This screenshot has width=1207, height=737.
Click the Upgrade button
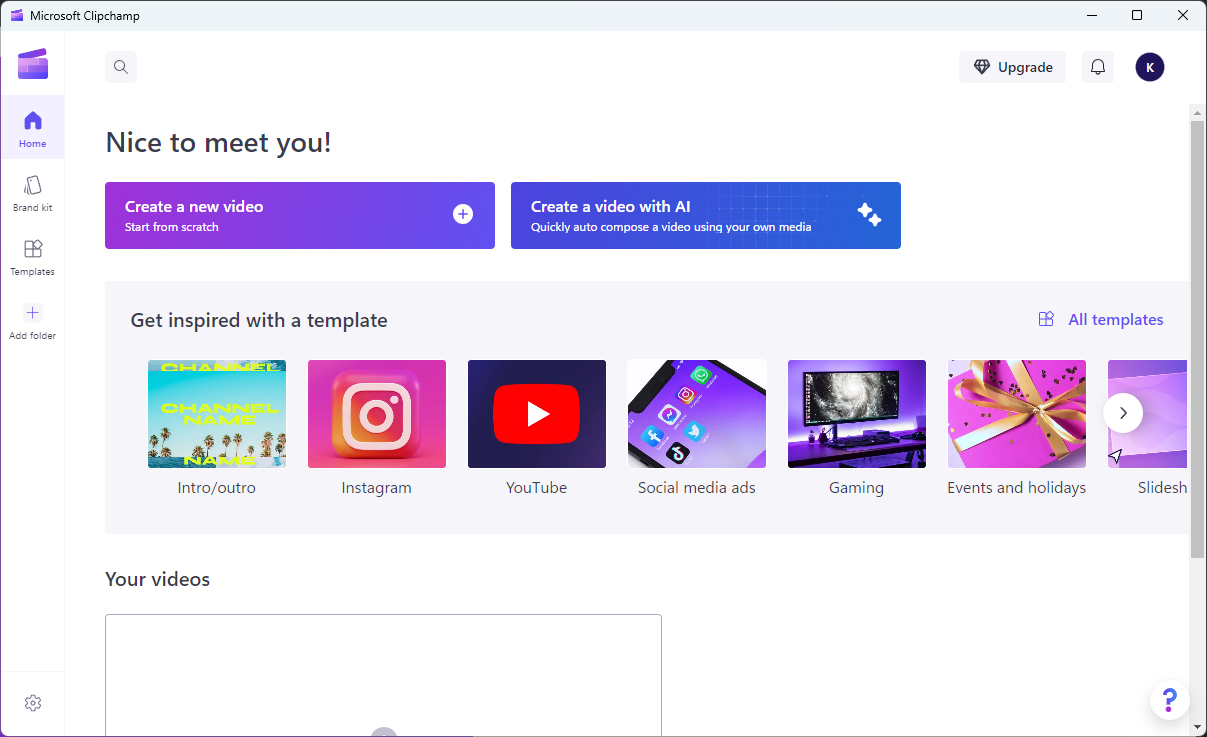1012,67
